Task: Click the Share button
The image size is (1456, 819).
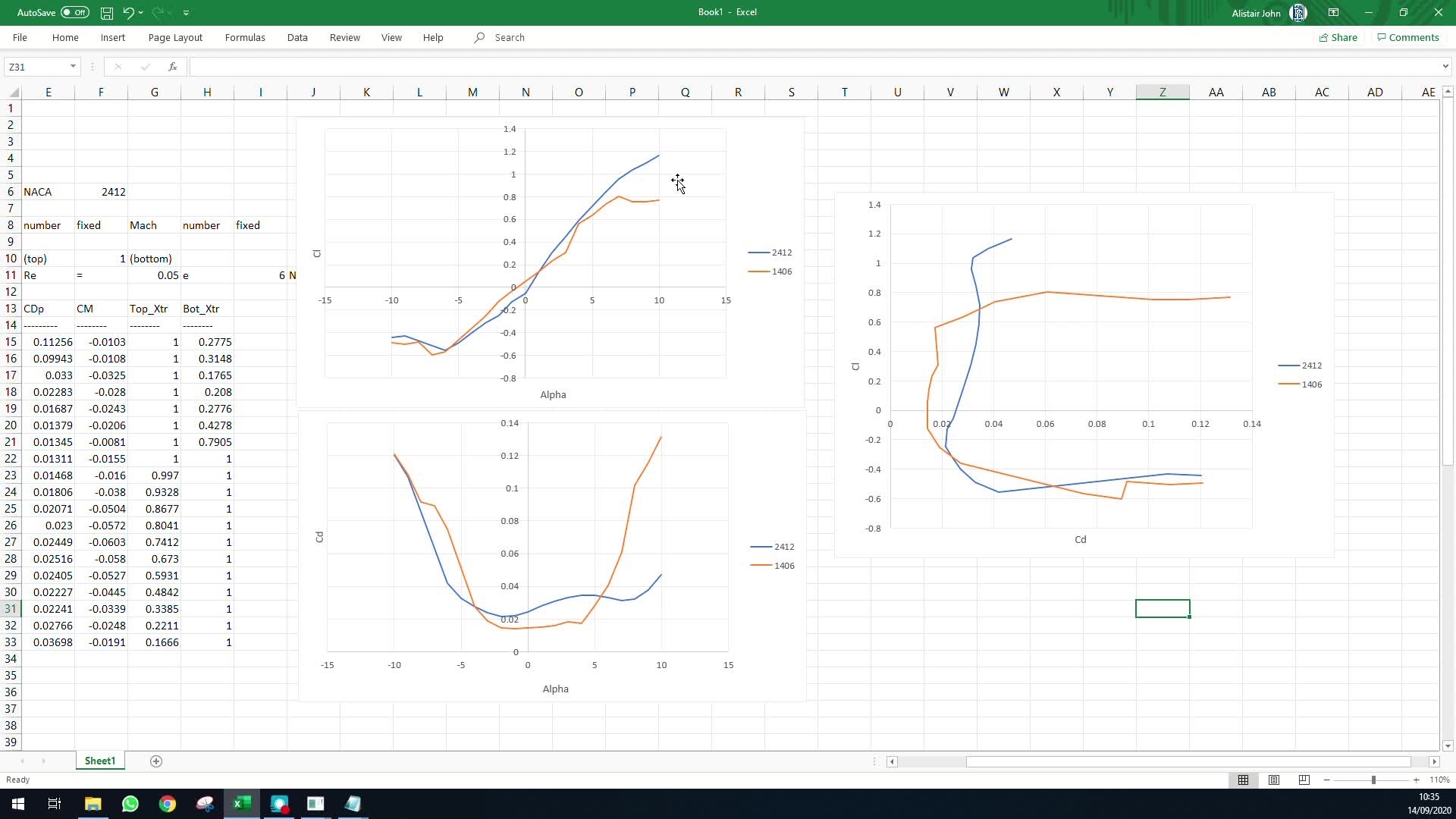Action: [x=1338, y=37]
